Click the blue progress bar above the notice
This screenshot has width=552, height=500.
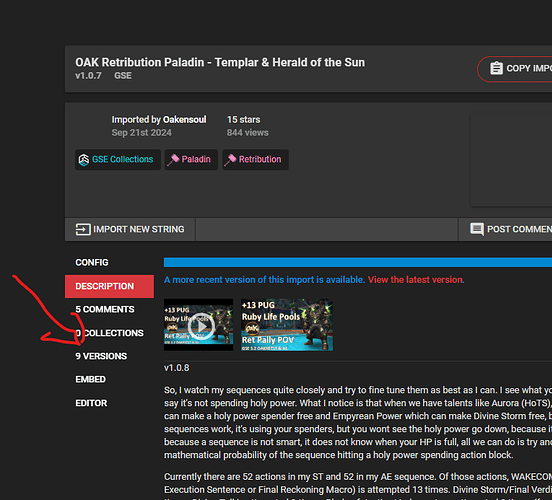point(358,262)
